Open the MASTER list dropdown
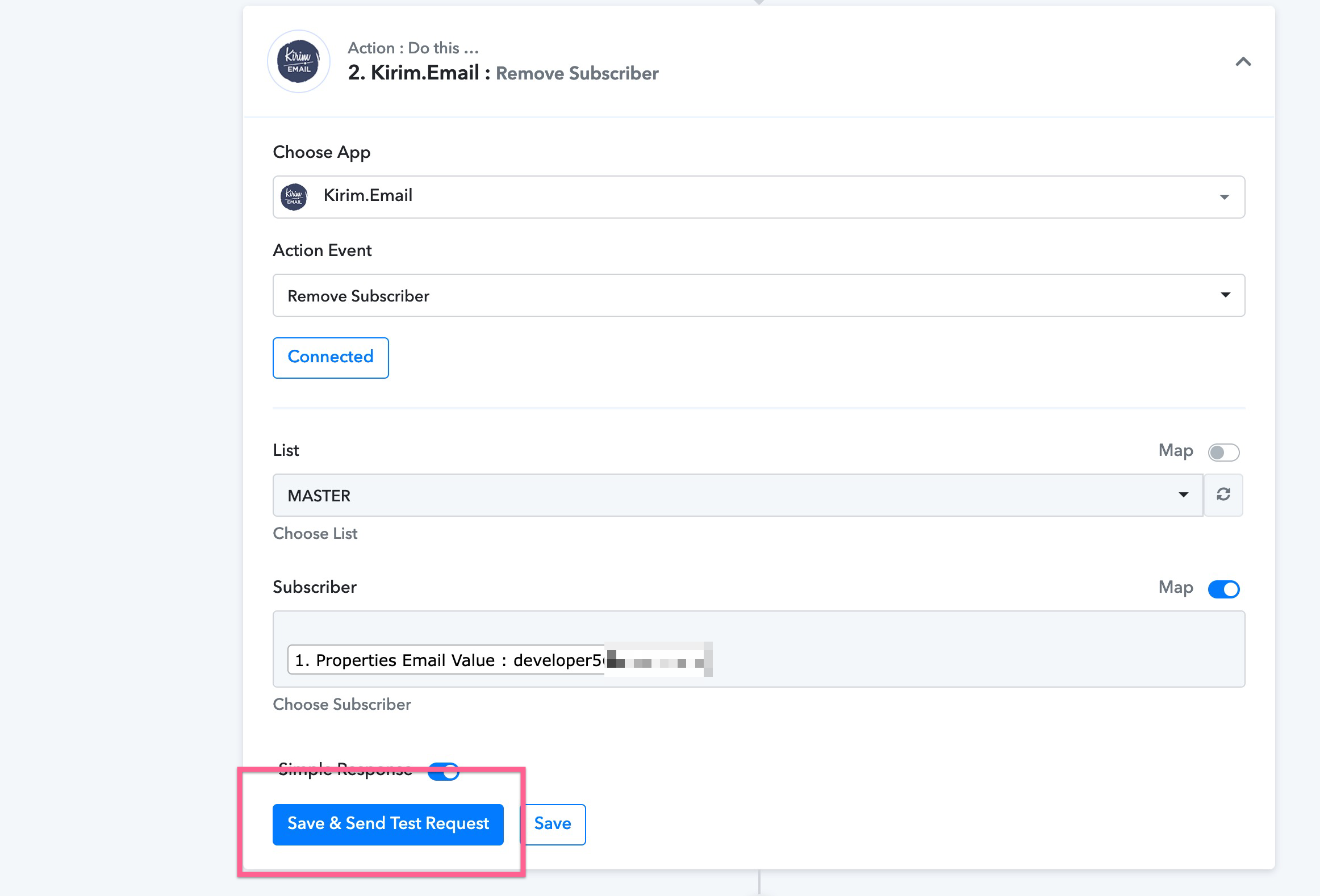1320x896 pixels. pyautogui.click(x=738, y=495)
